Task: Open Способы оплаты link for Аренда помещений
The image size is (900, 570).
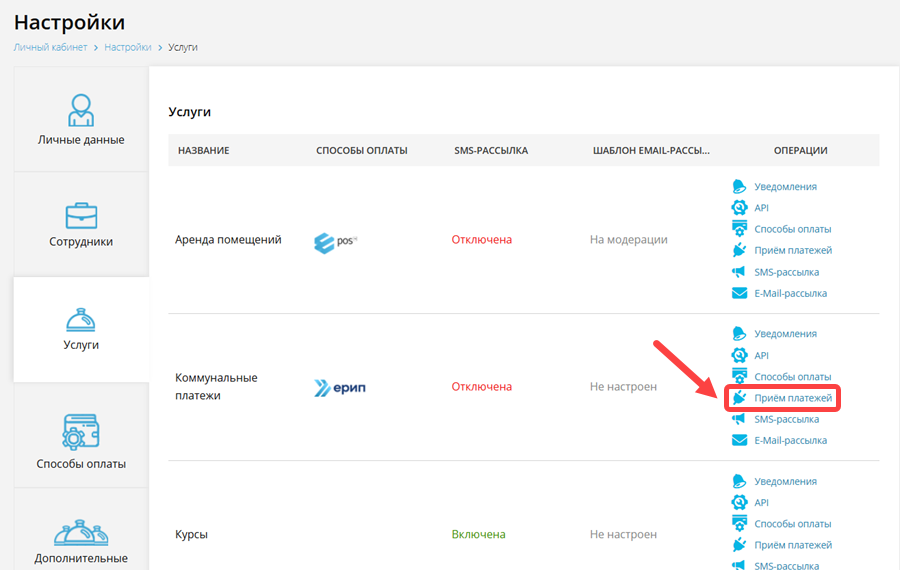Action: point(793,229)
